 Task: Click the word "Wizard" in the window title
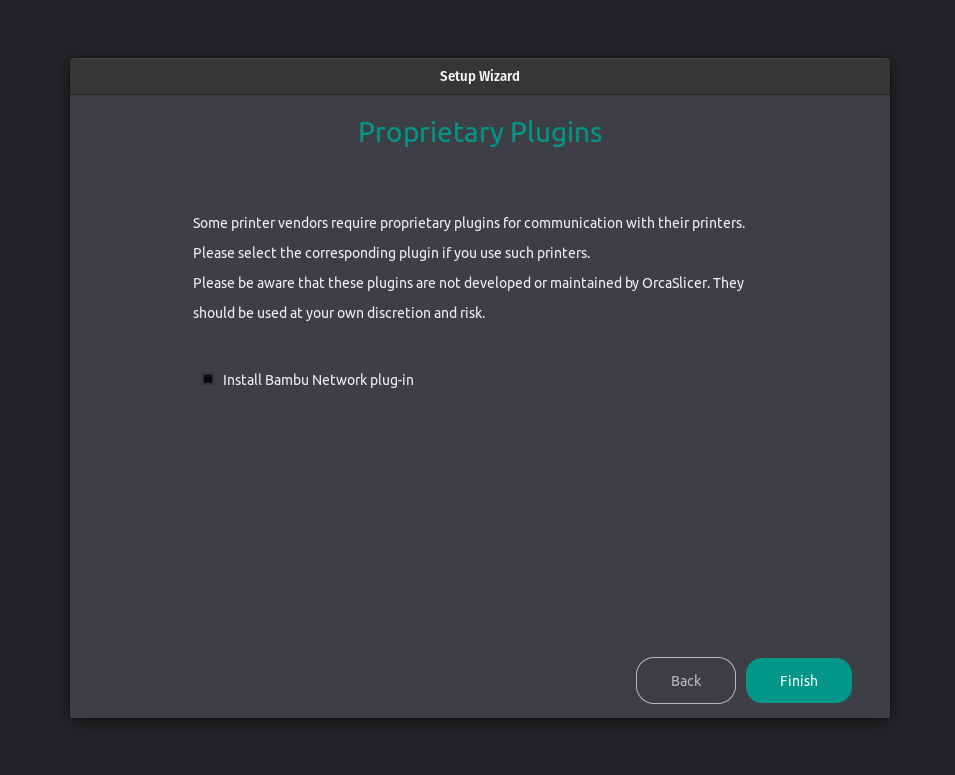point(501,76)
